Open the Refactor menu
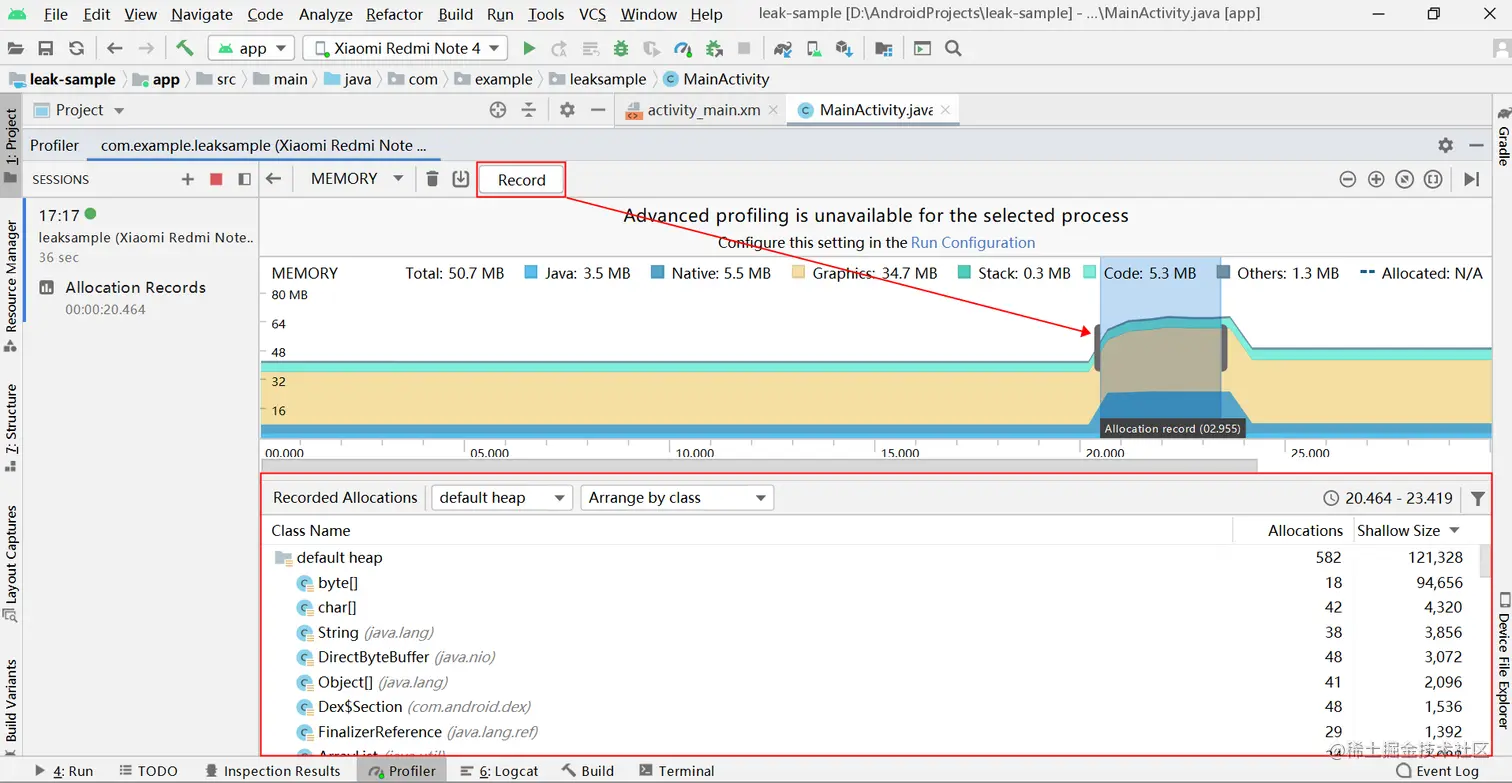Image resolution: width=1512 pixels, height=783 pixels. coord(394,14)
